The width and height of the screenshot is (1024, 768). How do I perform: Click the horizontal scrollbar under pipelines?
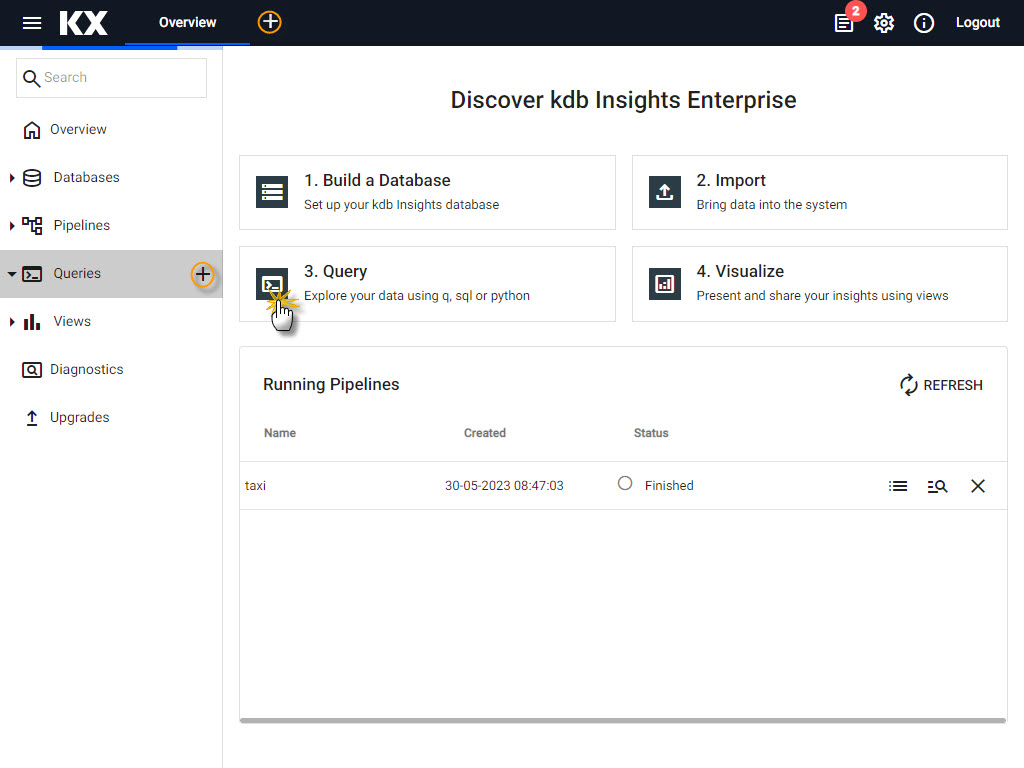point(623,720)
